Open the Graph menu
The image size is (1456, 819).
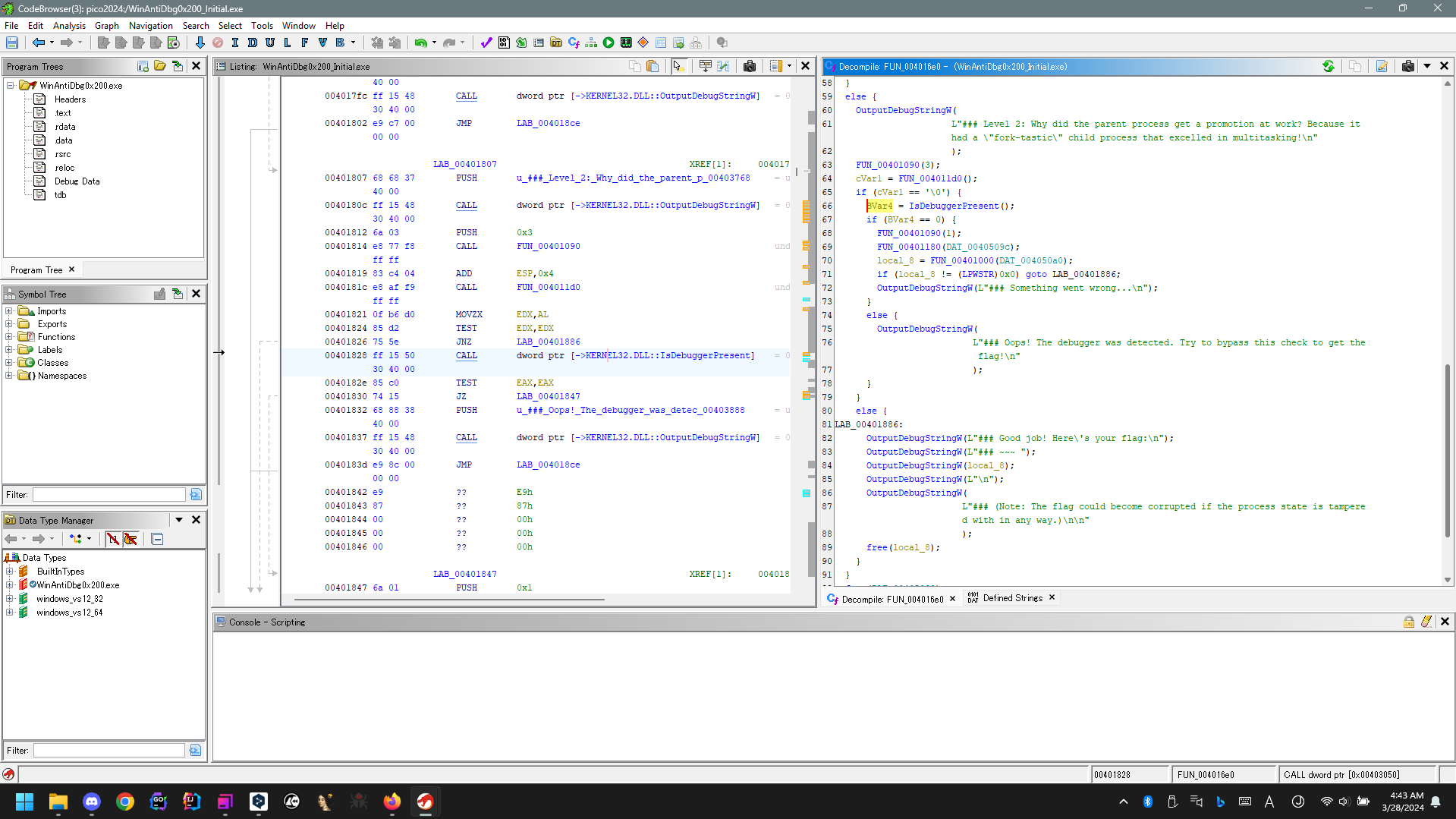(x=106, y=25)
